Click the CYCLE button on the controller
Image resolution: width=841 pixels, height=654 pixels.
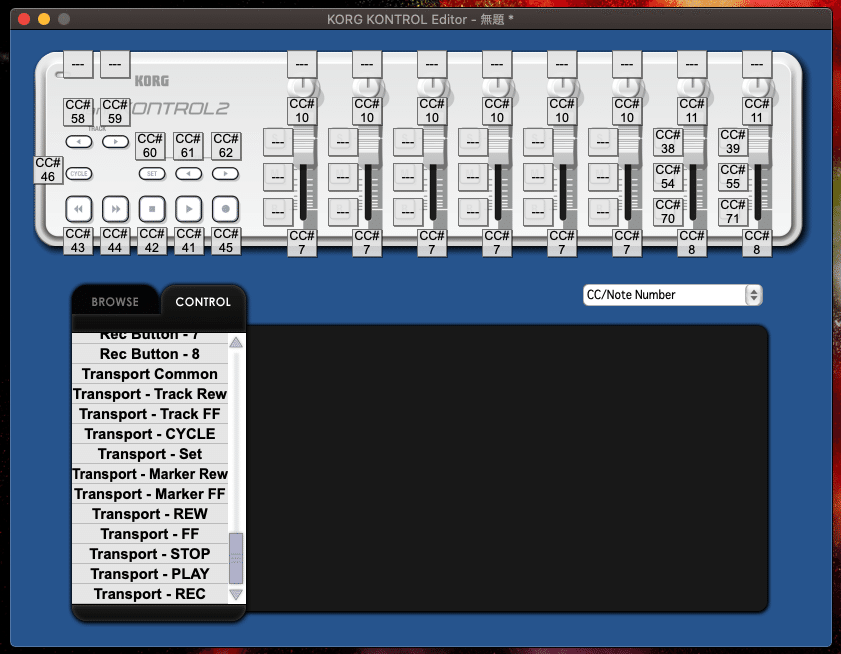tap(79, 174)
